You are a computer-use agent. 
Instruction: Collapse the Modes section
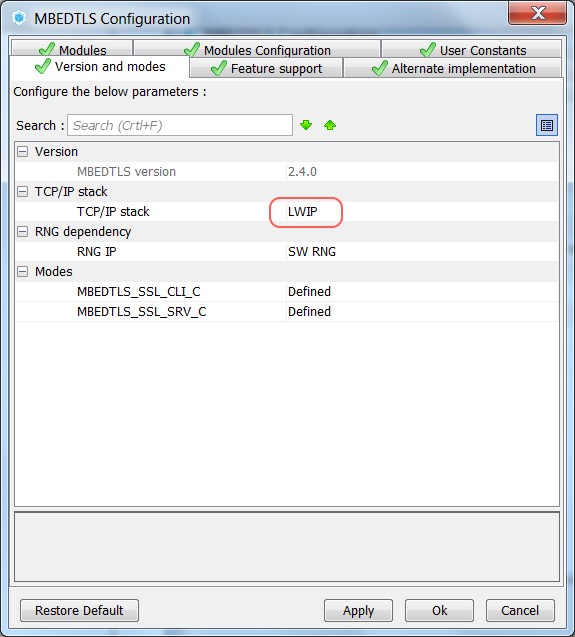pyautogui.click(x=23, y=271)
